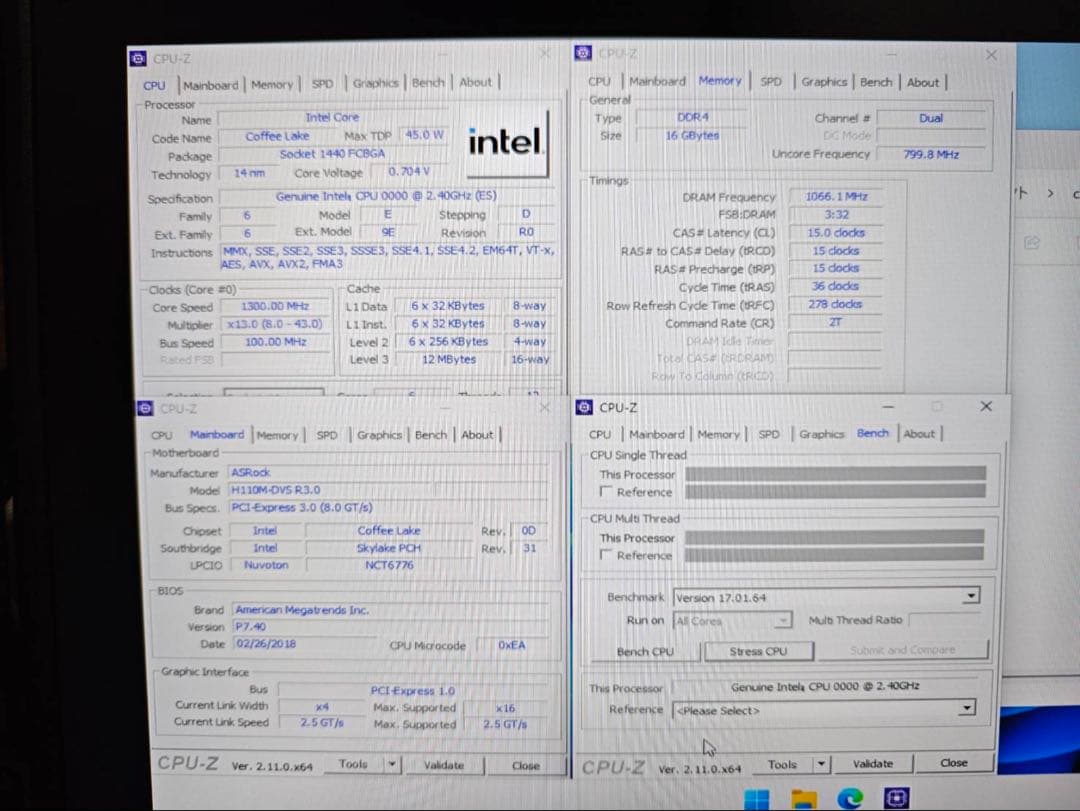Open File Explorer from the taskbar
Viewport: 1080px width, 811px height.
(803, 797)
